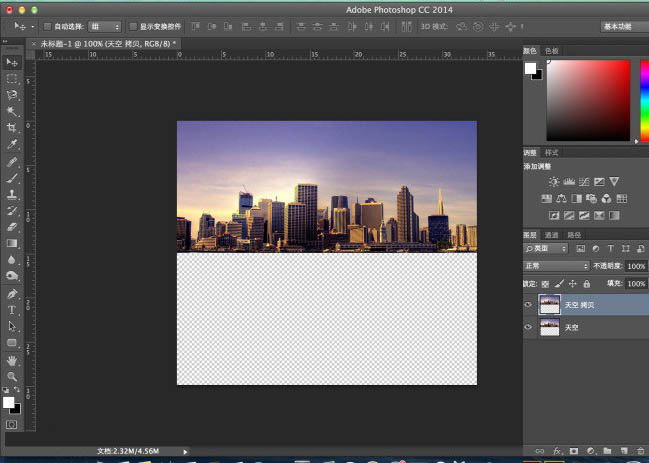Image resolution: width=649 pixels, height=463 pixels.
Task: Select the Zoom tool in toolbar
Action: pos(12,376)
